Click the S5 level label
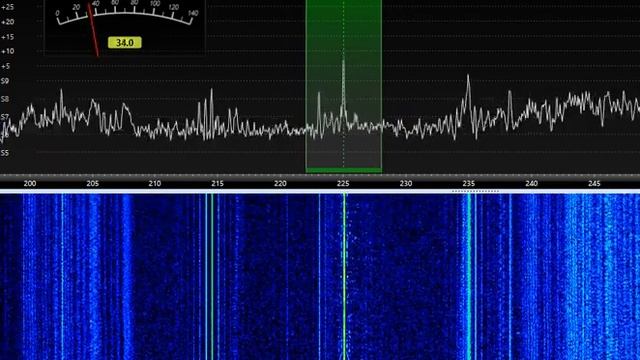This screenshot has height=360, width=640. tap(4, 153)
